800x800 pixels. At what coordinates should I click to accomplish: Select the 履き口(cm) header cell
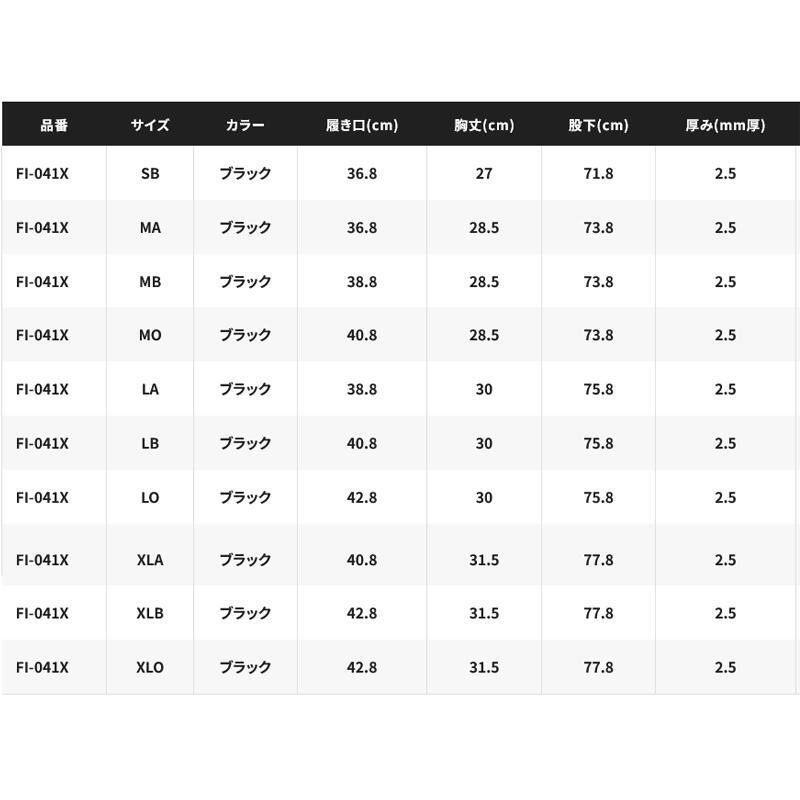[x=362, y=125]
